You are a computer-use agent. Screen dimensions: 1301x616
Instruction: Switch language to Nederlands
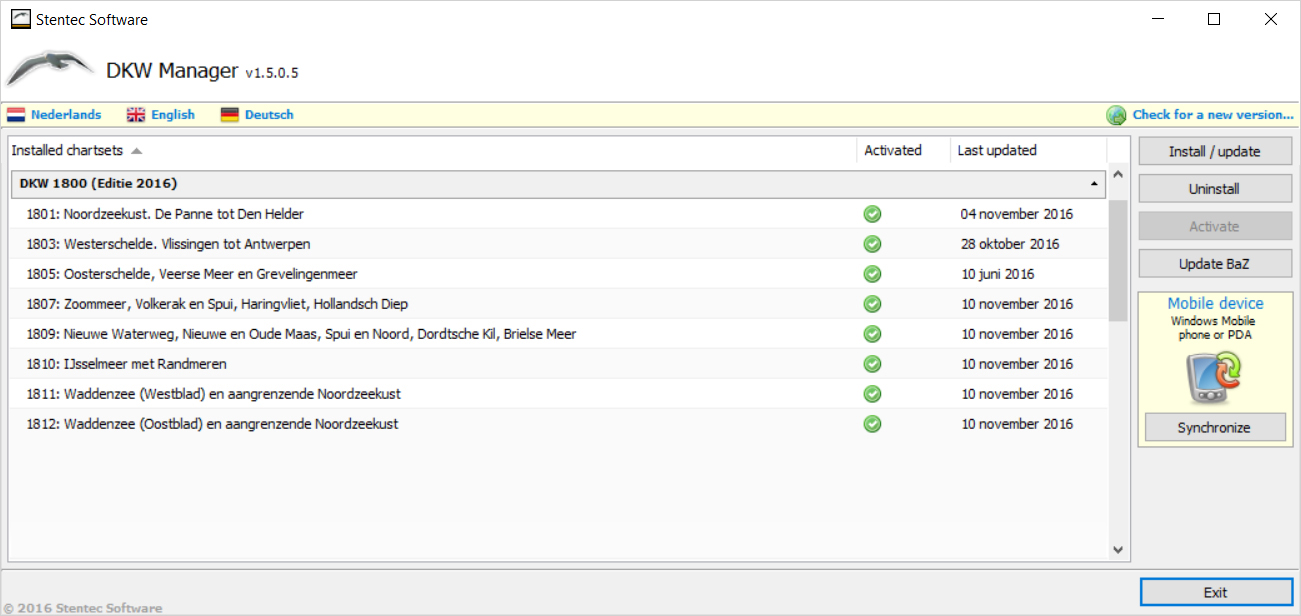[x=66, y=115]
